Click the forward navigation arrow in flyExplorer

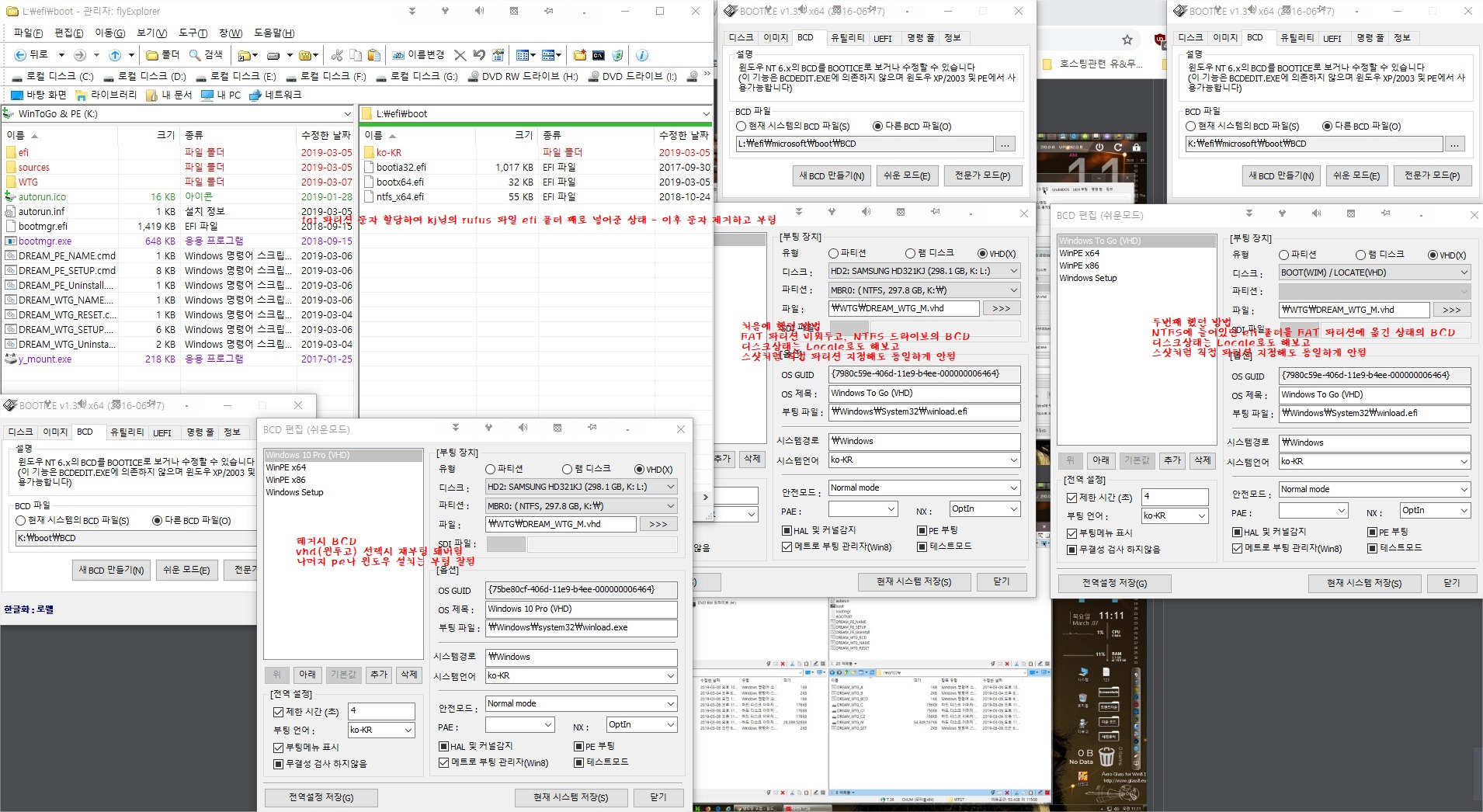click(79, 55)
